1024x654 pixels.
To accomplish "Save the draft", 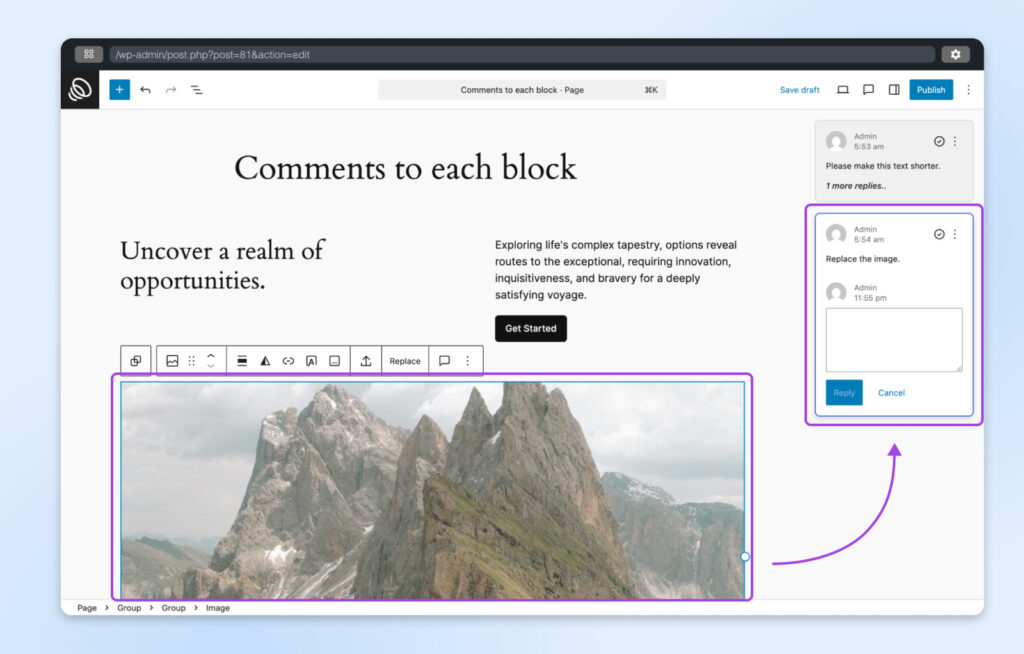I will [799, 89].
